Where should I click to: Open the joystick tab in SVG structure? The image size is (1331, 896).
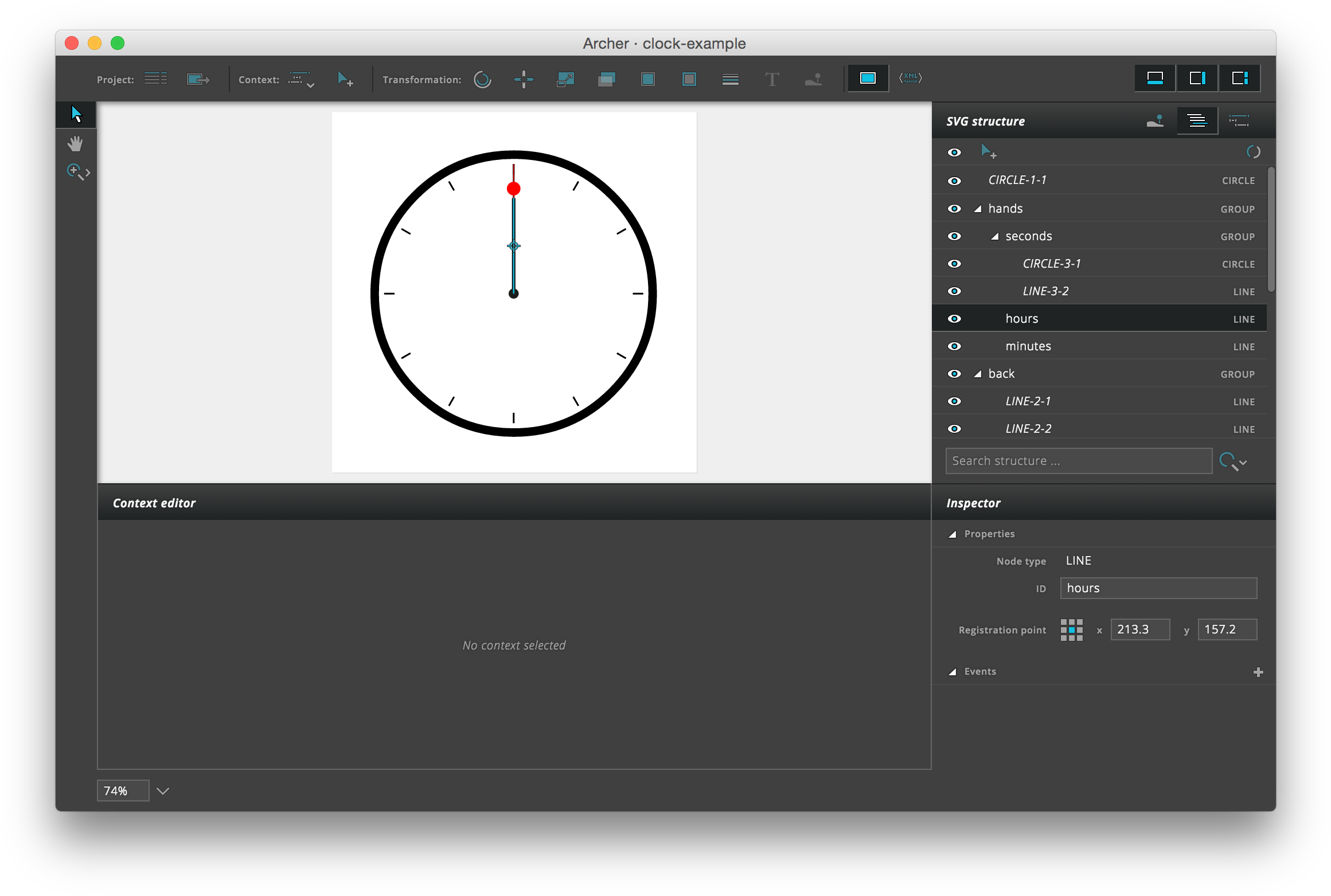coord(1155,121)
